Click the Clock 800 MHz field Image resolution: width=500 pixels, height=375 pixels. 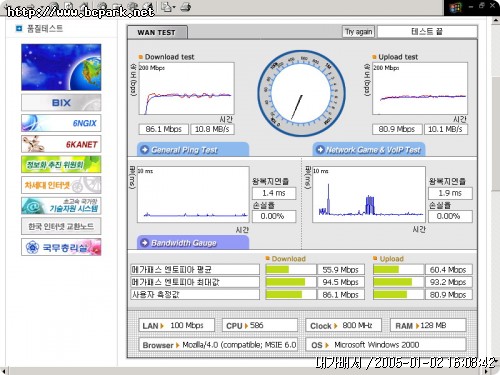(x=344, y=325)
